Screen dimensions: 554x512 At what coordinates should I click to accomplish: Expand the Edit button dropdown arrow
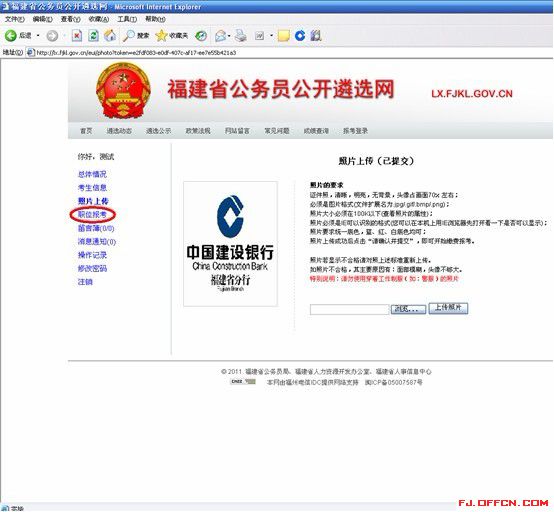(x=271, y=36)
